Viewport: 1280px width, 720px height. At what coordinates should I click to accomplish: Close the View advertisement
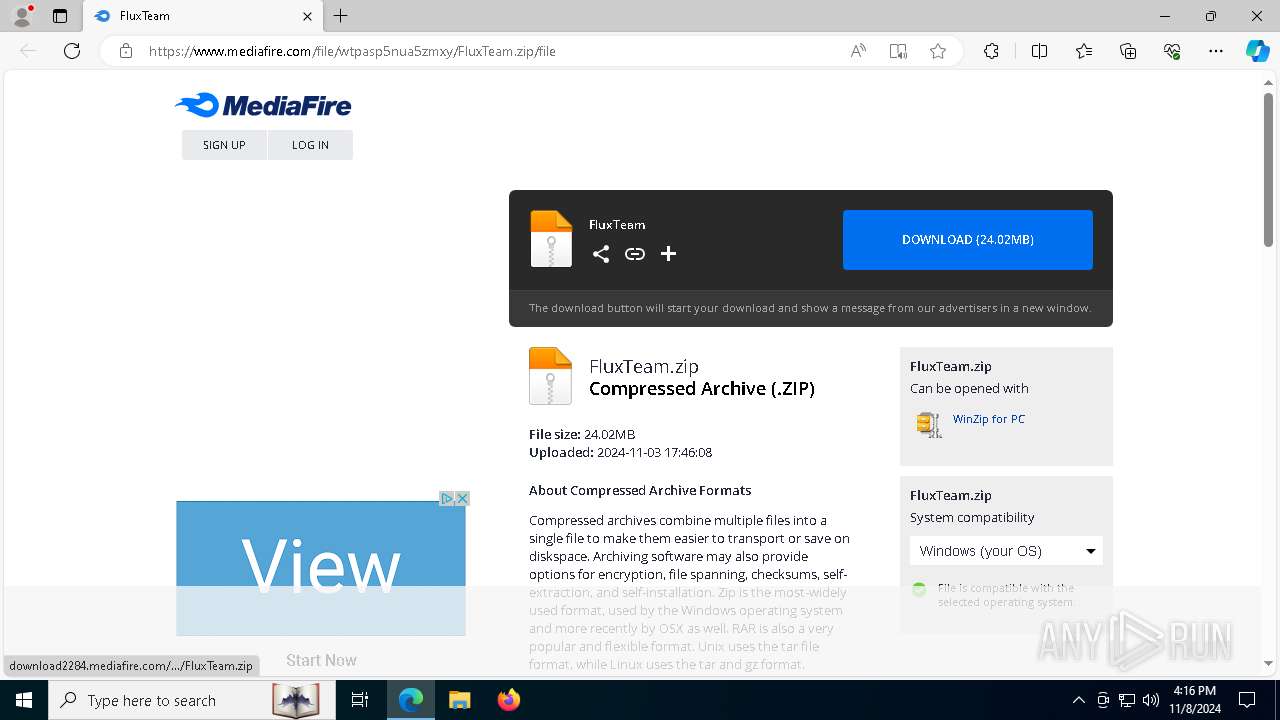462,498
